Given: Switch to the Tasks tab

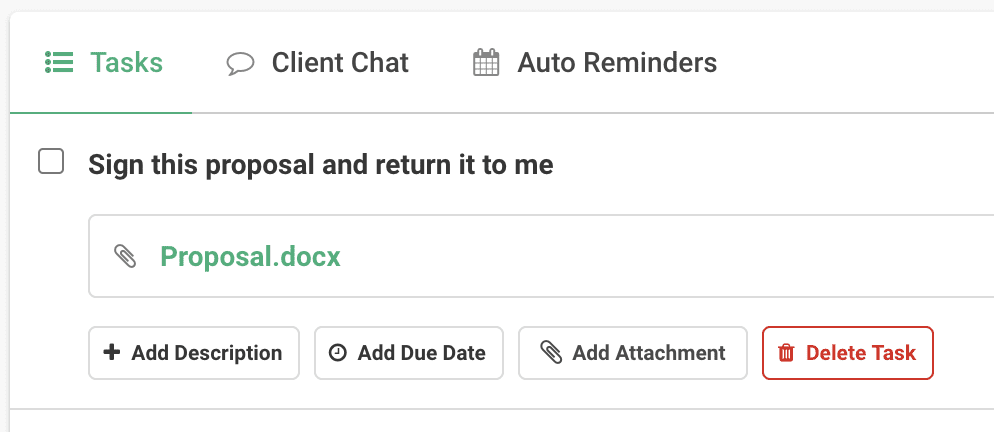Looking at the screenshot, I should (104, 63).
